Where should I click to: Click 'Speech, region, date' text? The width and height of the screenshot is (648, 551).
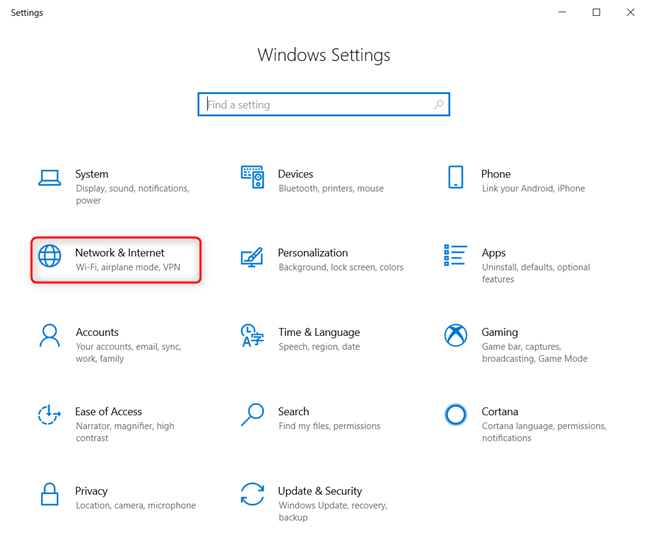coord(319,347)
